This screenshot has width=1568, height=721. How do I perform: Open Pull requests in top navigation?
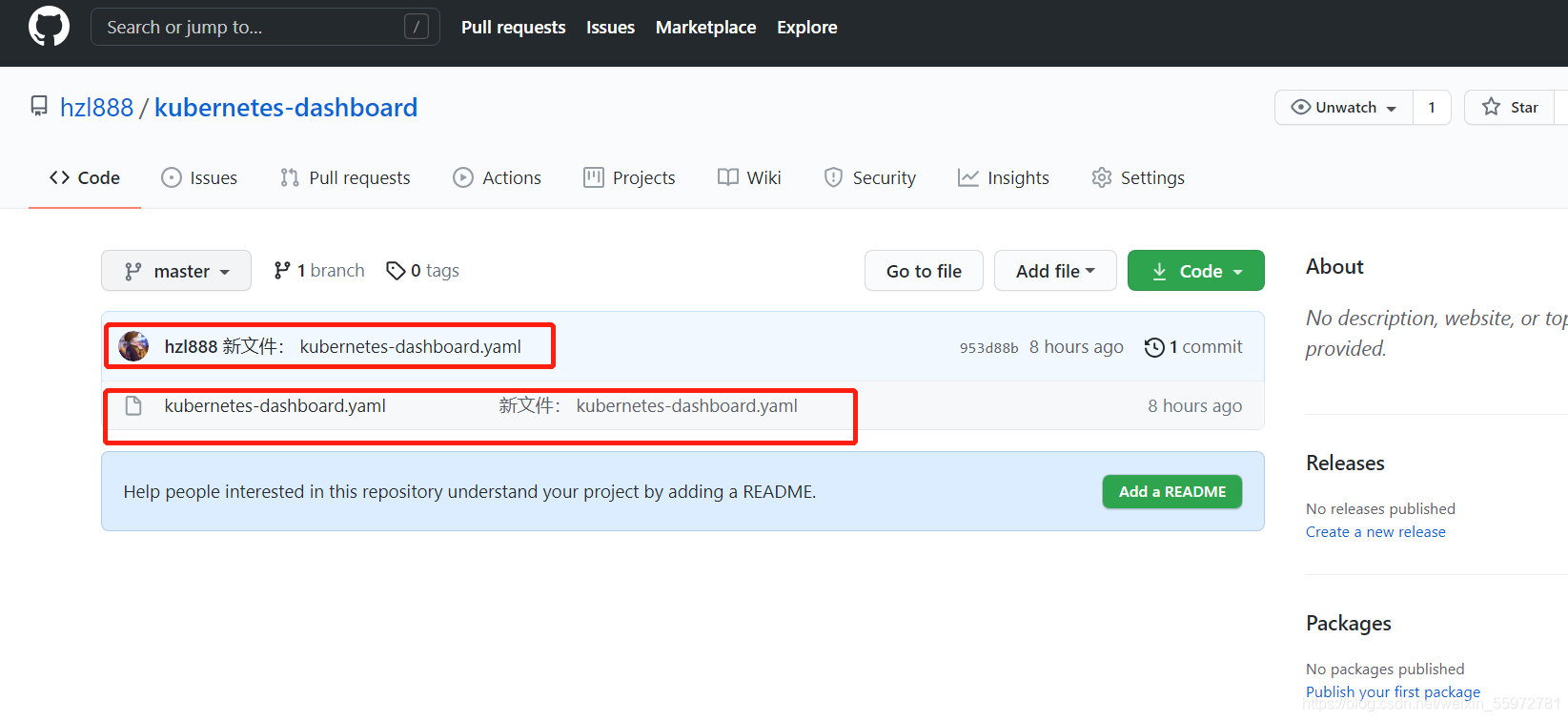pyautogui.click(x=514, y=28)
